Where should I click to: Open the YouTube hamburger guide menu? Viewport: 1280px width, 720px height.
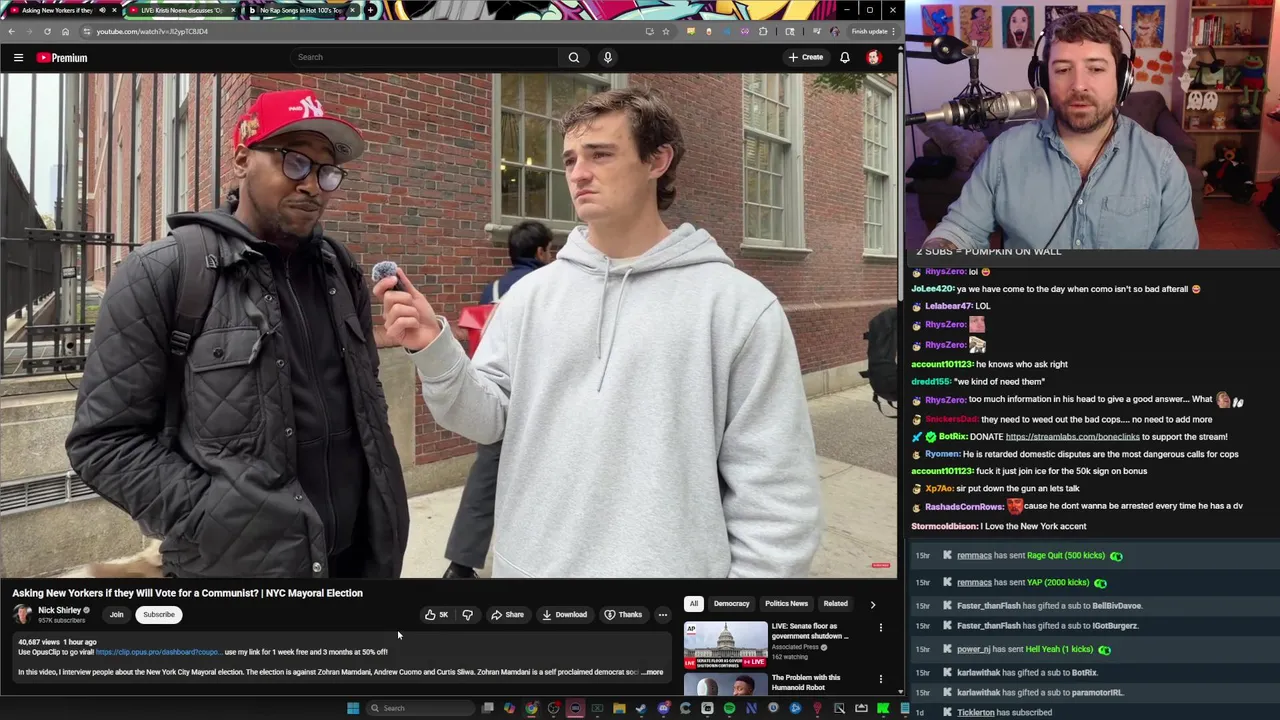[x=18, y=58]
